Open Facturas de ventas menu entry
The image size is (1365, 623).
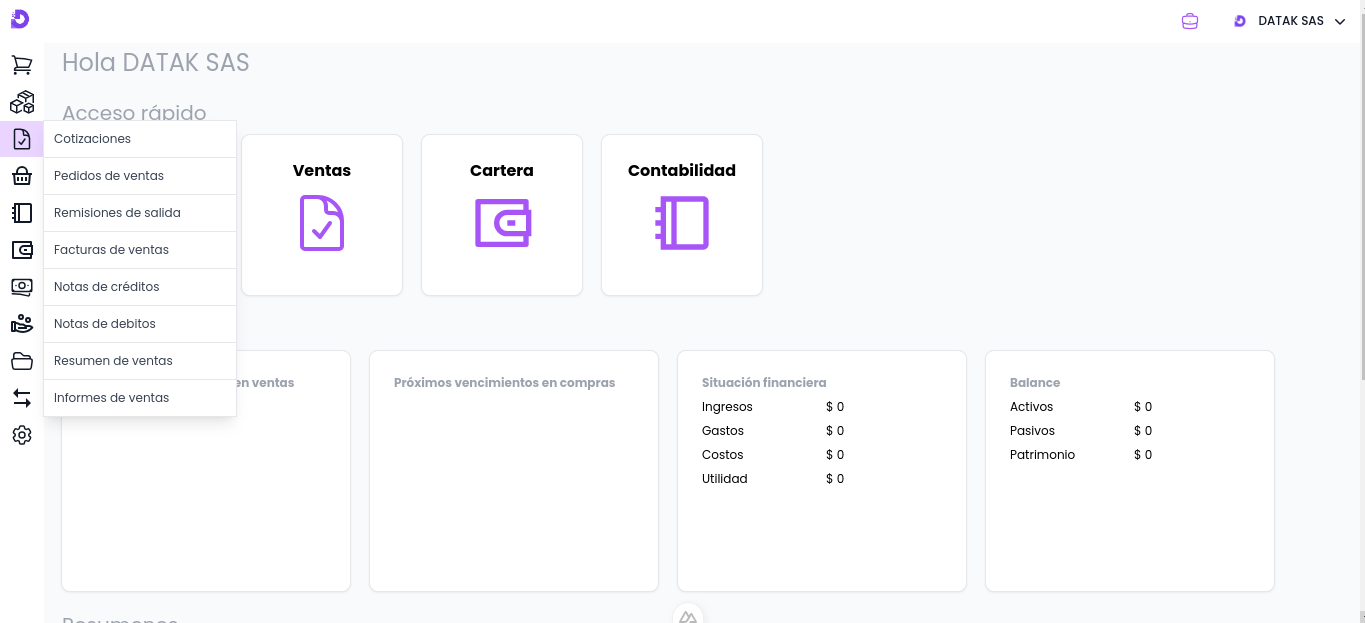[x=111, y=250]
